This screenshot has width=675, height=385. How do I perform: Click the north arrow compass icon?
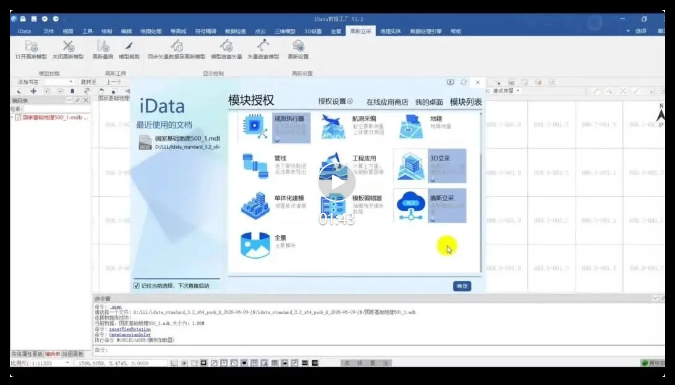point(661,114)
